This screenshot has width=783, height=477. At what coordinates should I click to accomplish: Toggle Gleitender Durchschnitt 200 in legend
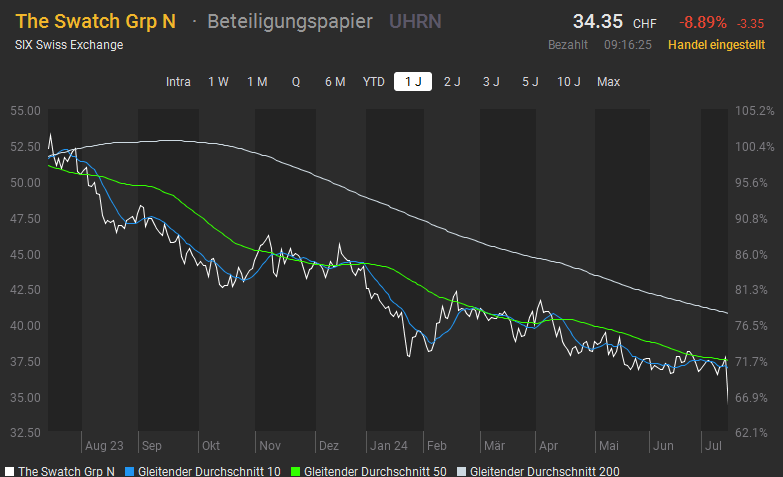coord(542,470)
